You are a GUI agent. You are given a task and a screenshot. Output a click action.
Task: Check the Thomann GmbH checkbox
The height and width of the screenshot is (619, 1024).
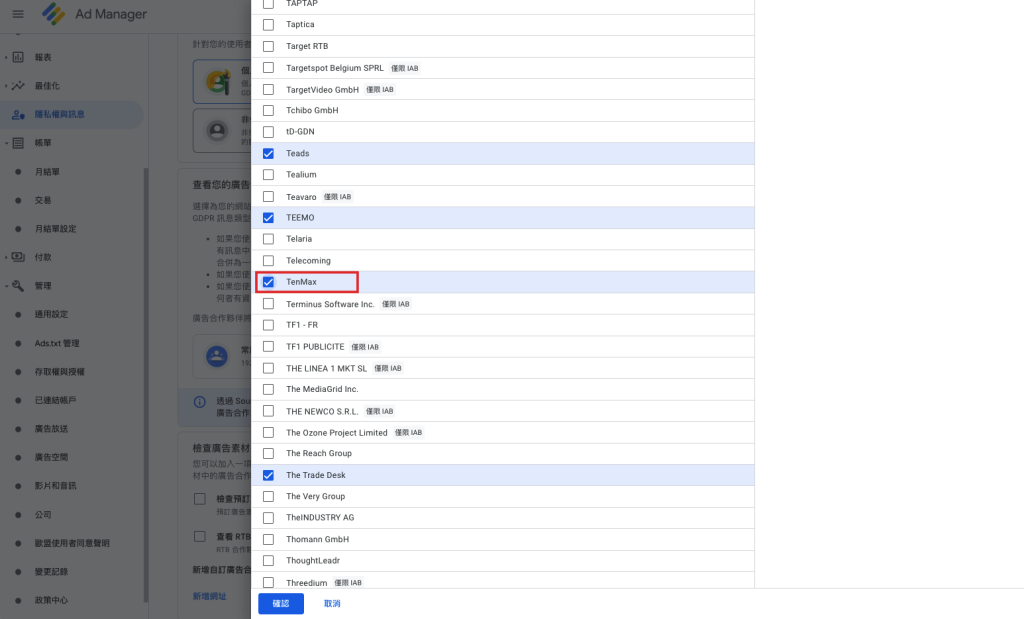pos(268,539)
